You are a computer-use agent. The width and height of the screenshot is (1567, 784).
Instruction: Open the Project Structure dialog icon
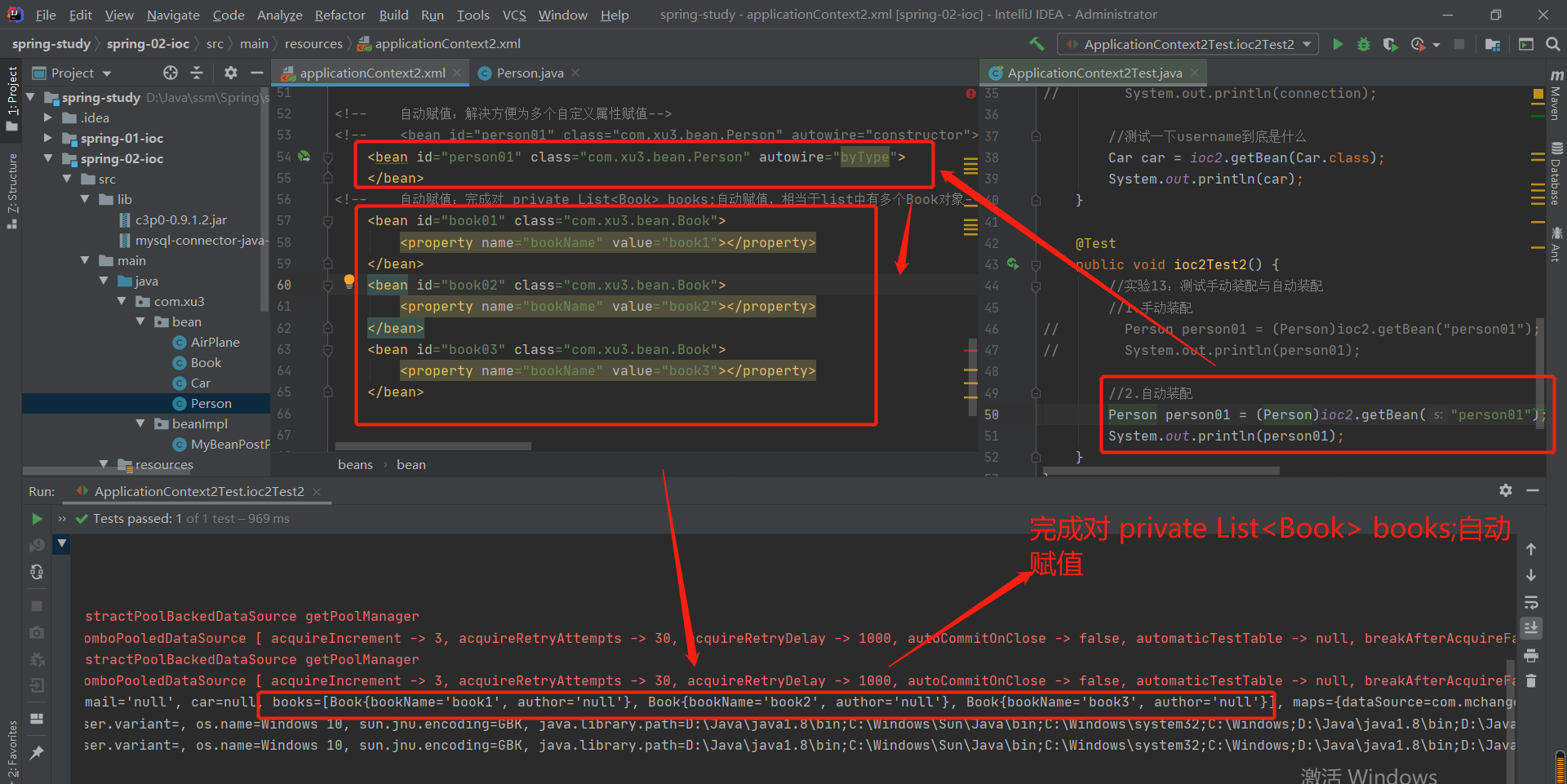(1493, 44)
